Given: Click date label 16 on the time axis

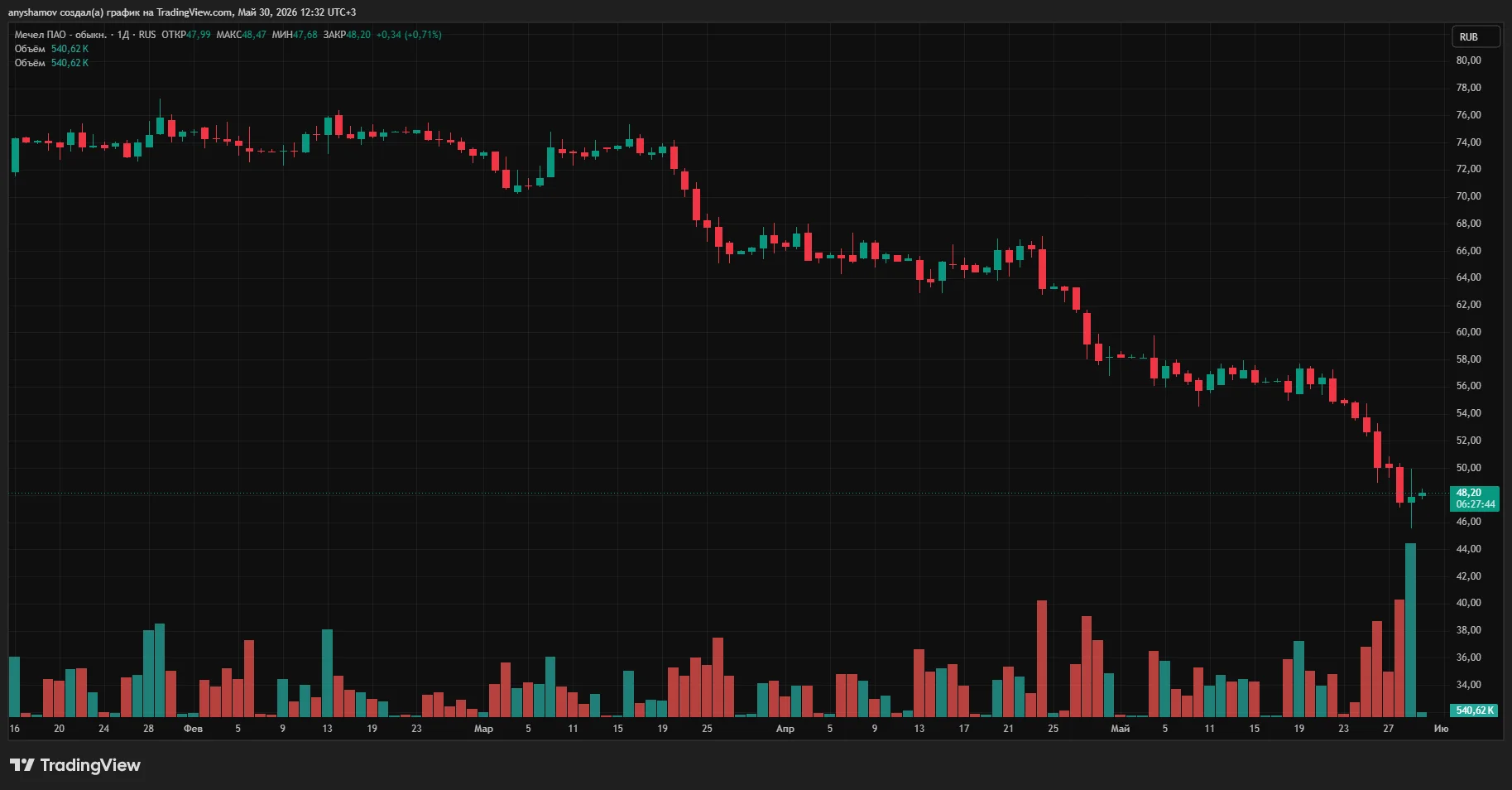Looking at the screenshot, I should tap(14, 729).
